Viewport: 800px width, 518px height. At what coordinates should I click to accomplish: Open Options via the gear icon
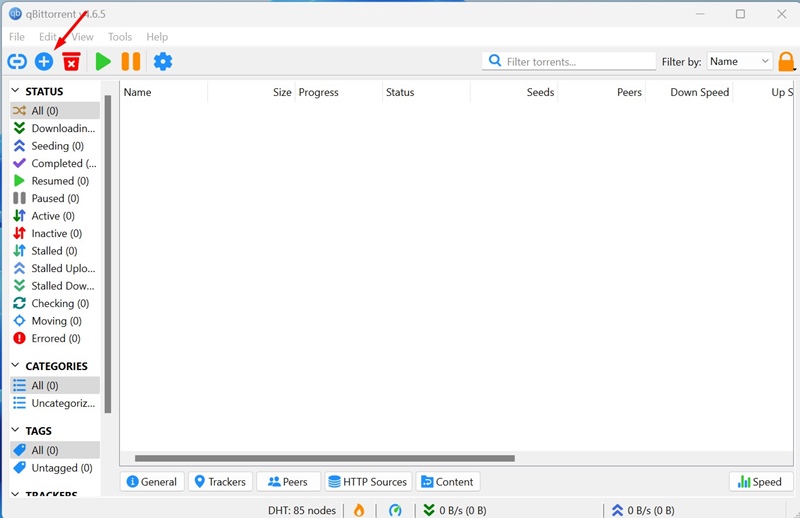pos(163,62)
